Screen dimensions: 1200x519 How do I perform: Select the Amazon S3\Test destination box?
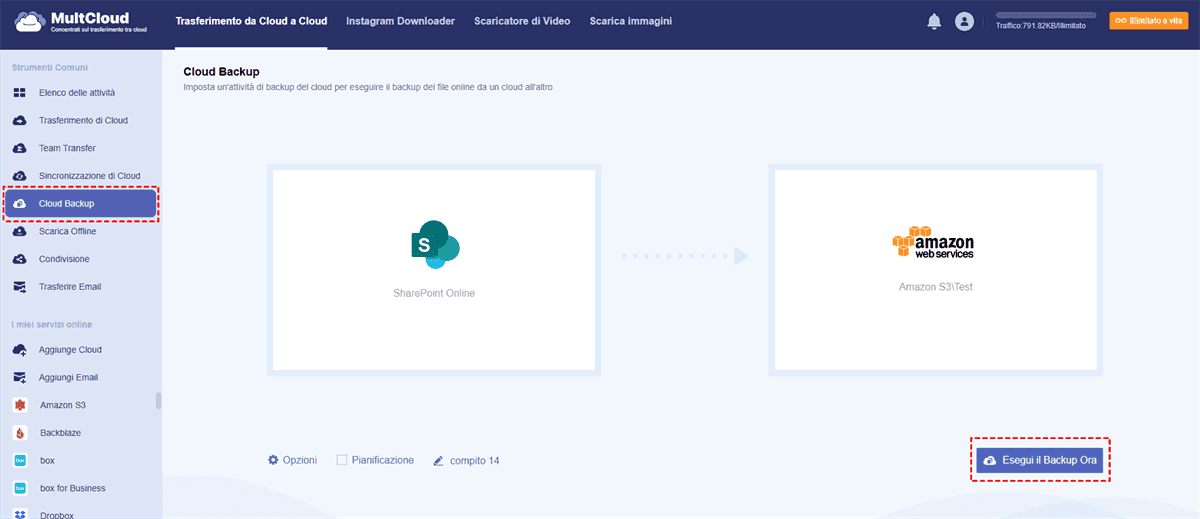(935, 270)
